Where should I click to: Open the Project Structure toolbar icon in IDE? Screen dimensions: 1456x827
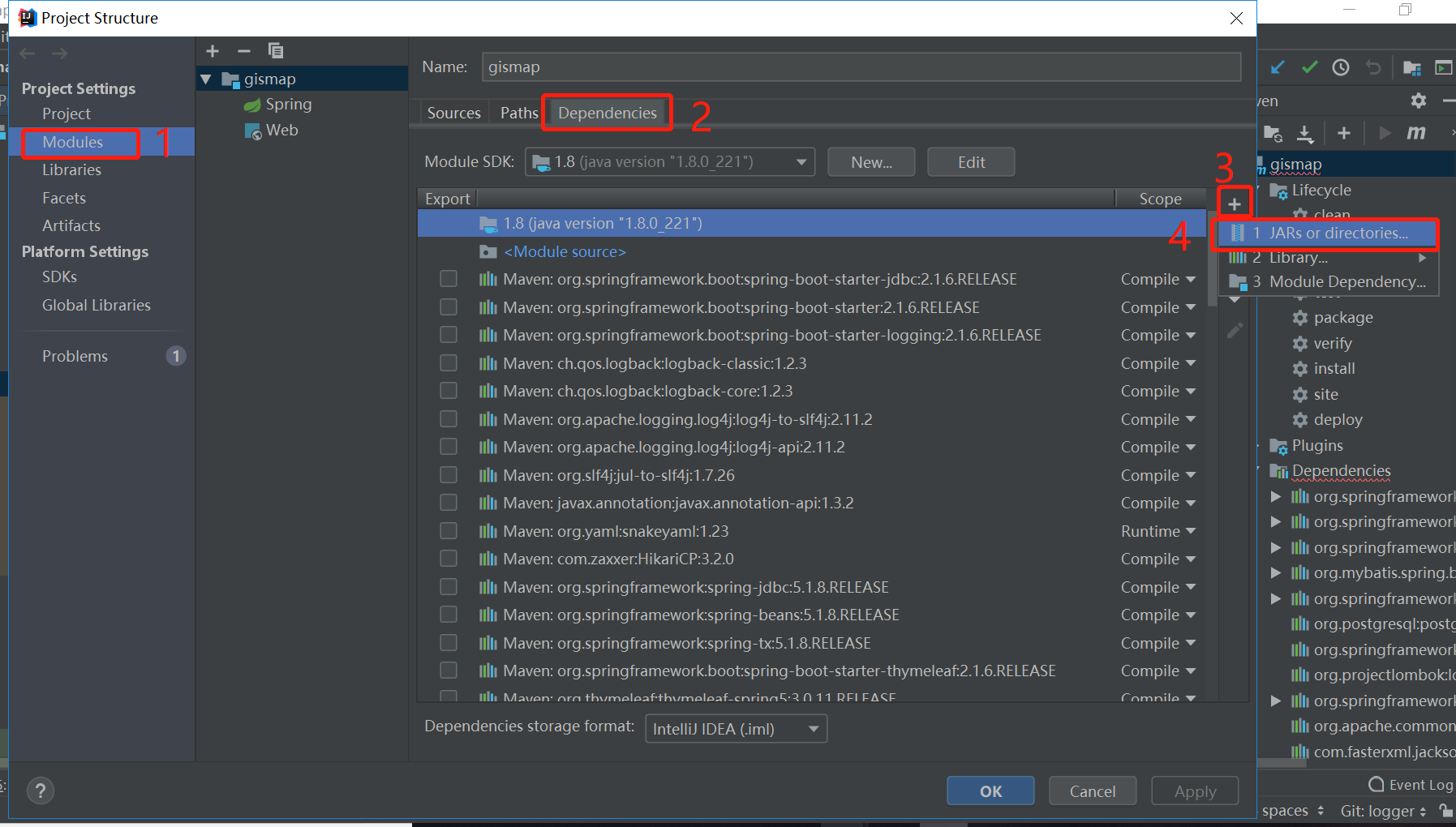point(1412,67)
